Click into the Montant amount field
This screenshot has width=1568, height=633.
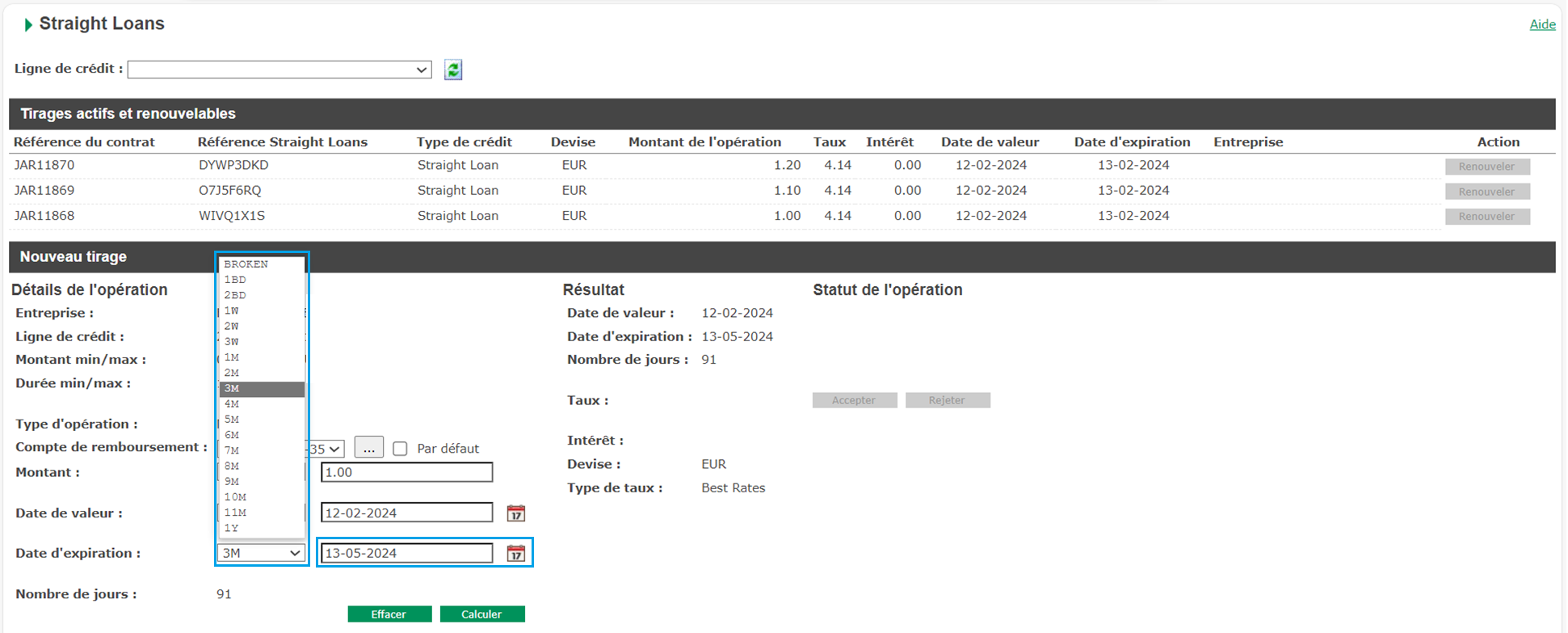[406, 473]
